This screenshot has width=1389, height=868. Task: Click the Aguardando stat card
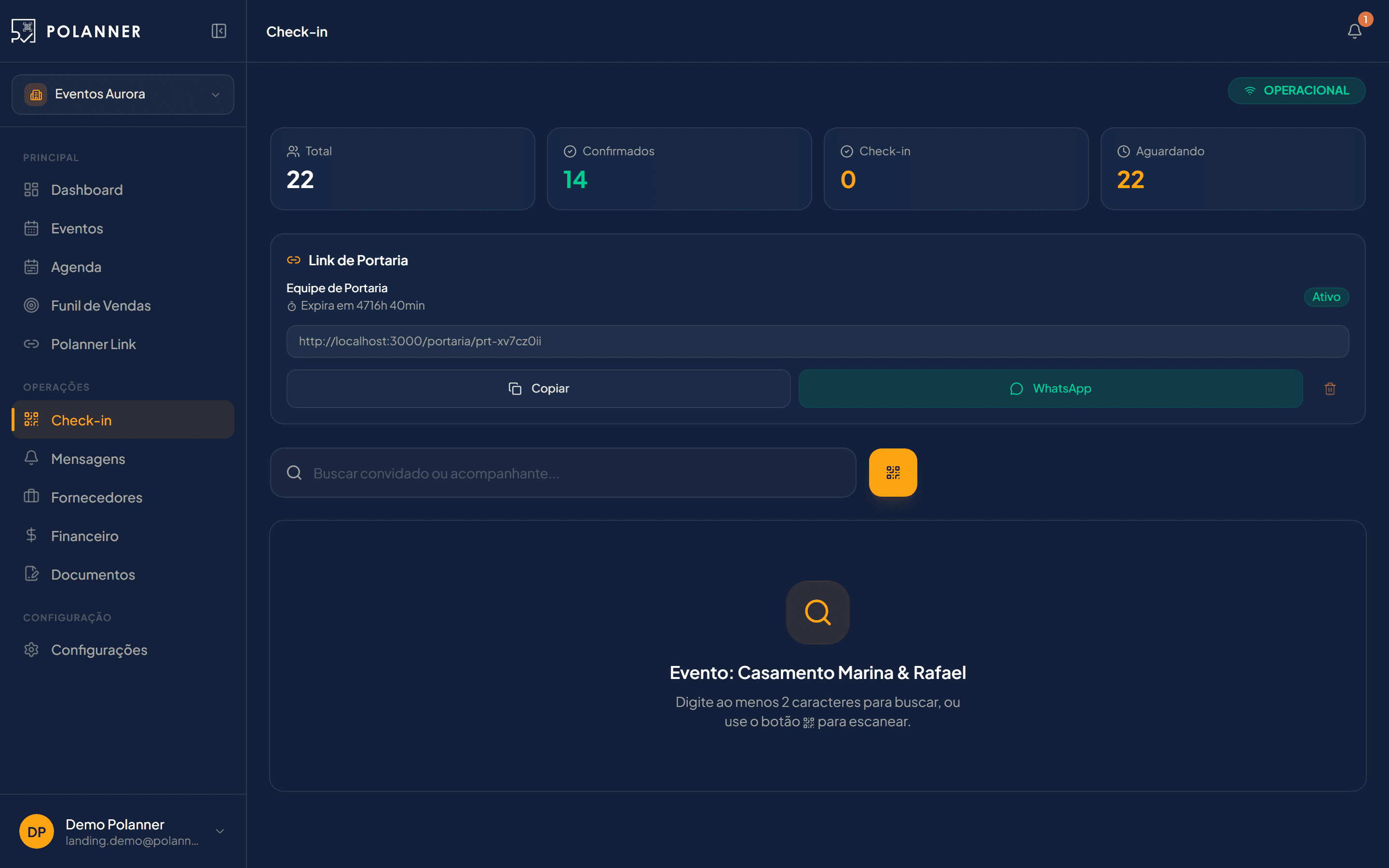click(1232, 169)
